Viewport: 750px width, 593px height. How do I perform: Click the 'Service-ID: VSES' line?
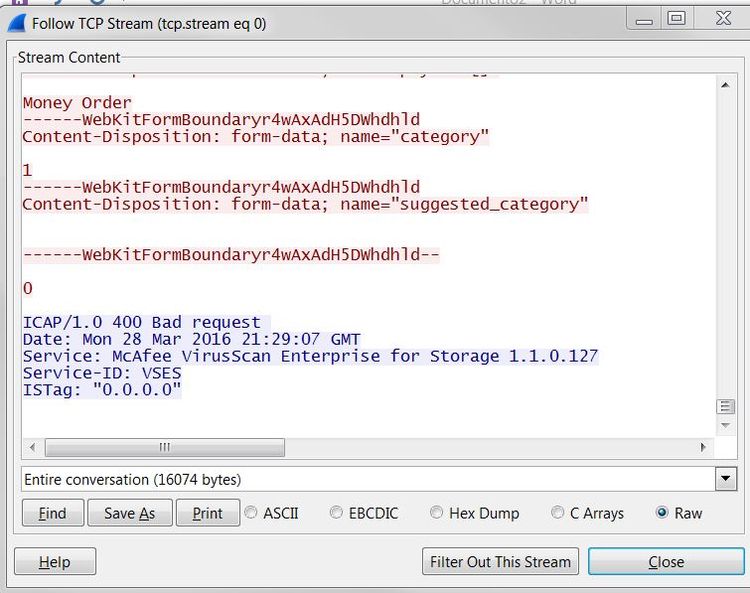(x=102, y=373)
